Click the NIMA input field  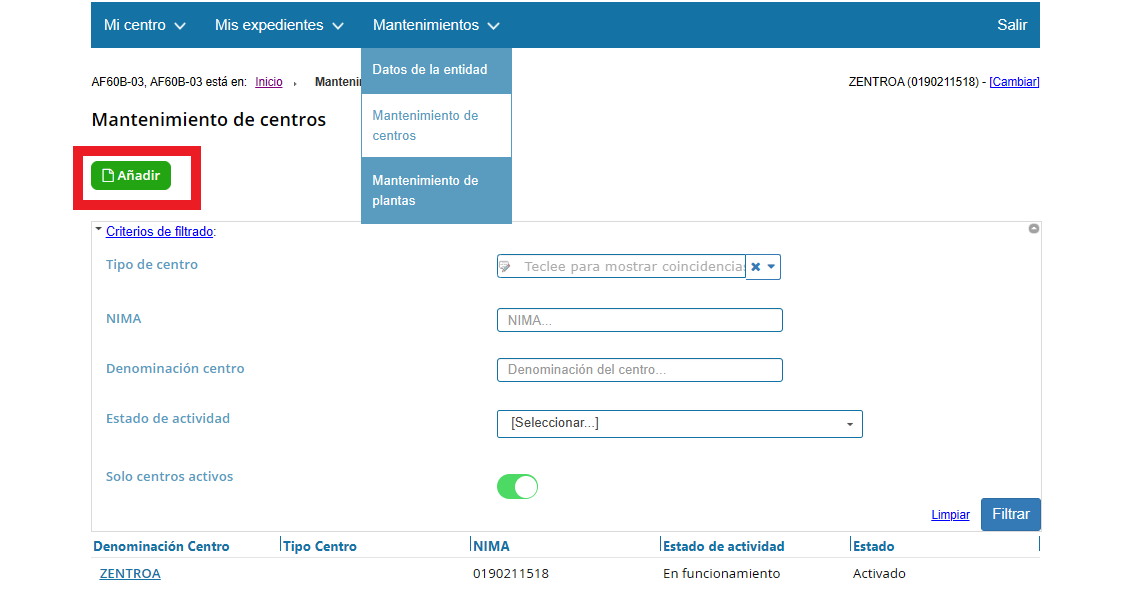pos(639,320)
